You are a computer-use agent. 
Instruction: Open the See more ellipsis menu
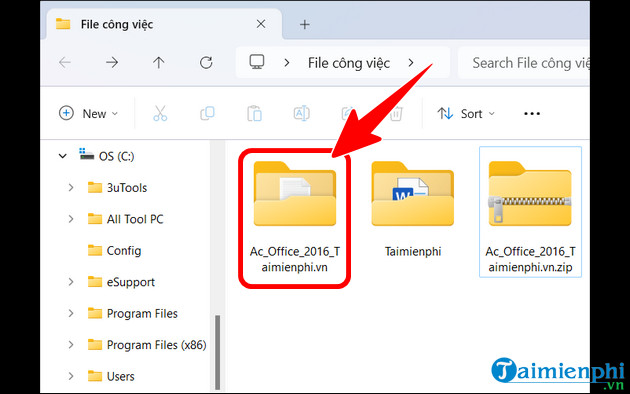(532, 114)
